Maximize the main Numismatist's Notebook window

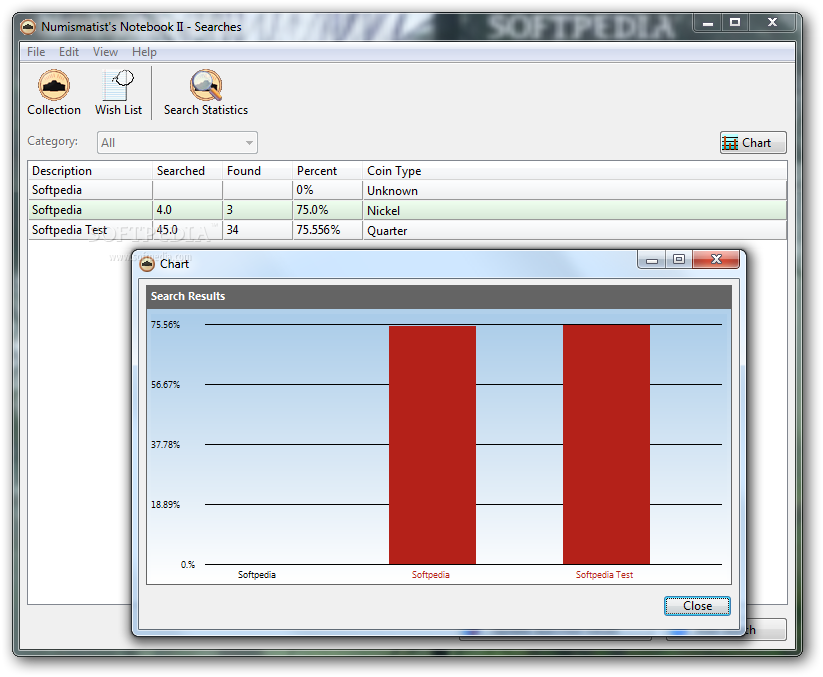click(x=735, y=23)
